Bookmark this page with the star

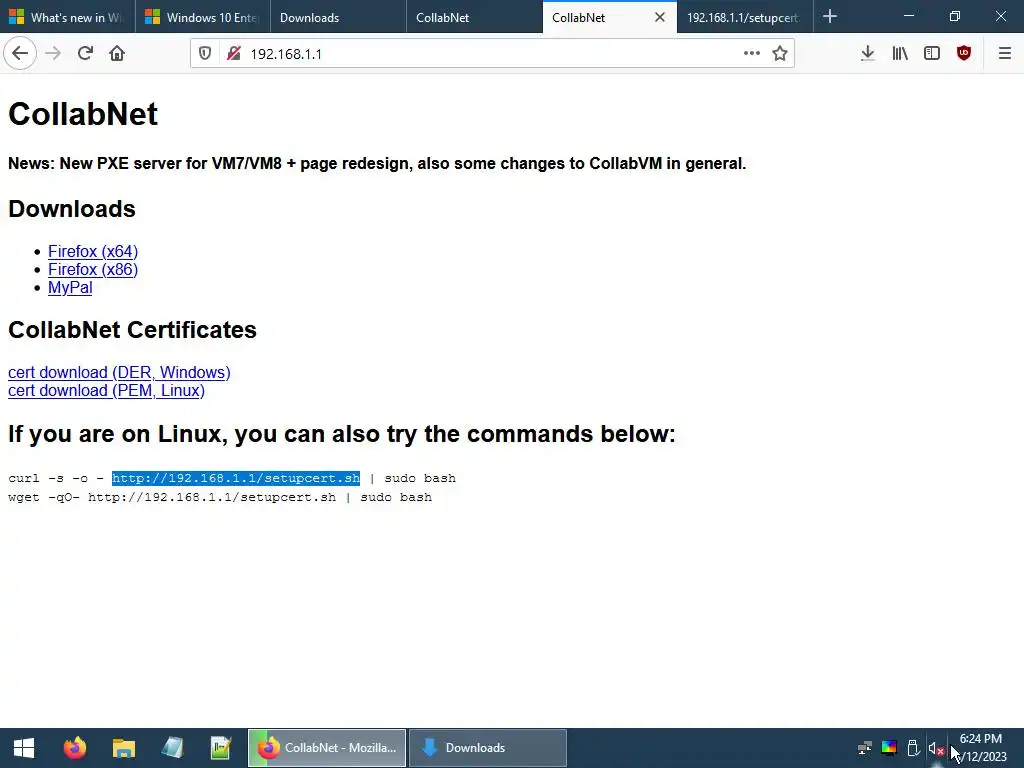(780, 54)
